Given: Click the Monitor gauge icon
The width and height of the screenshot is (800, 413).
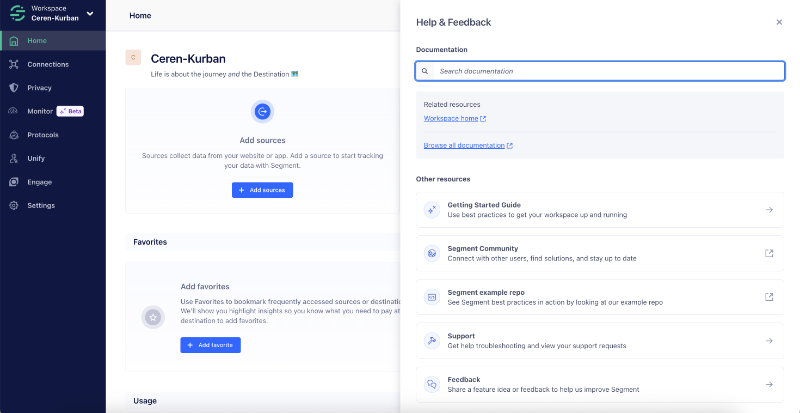Looking at the screenshot, I should pos(14,111).
